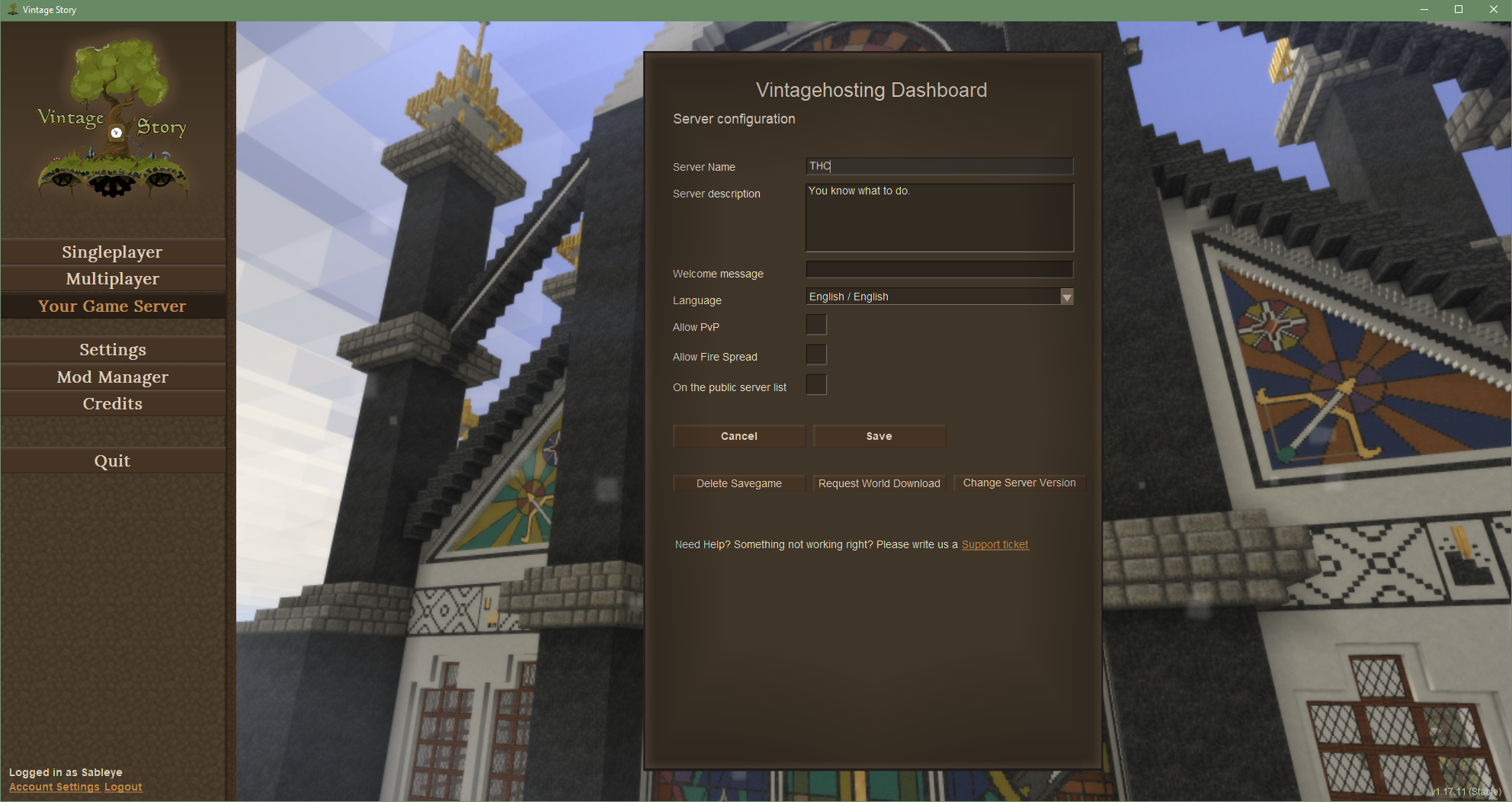Check On the public server list
Screen dimensions: 1512x802
pyautogui.click(x=816, y=385)
